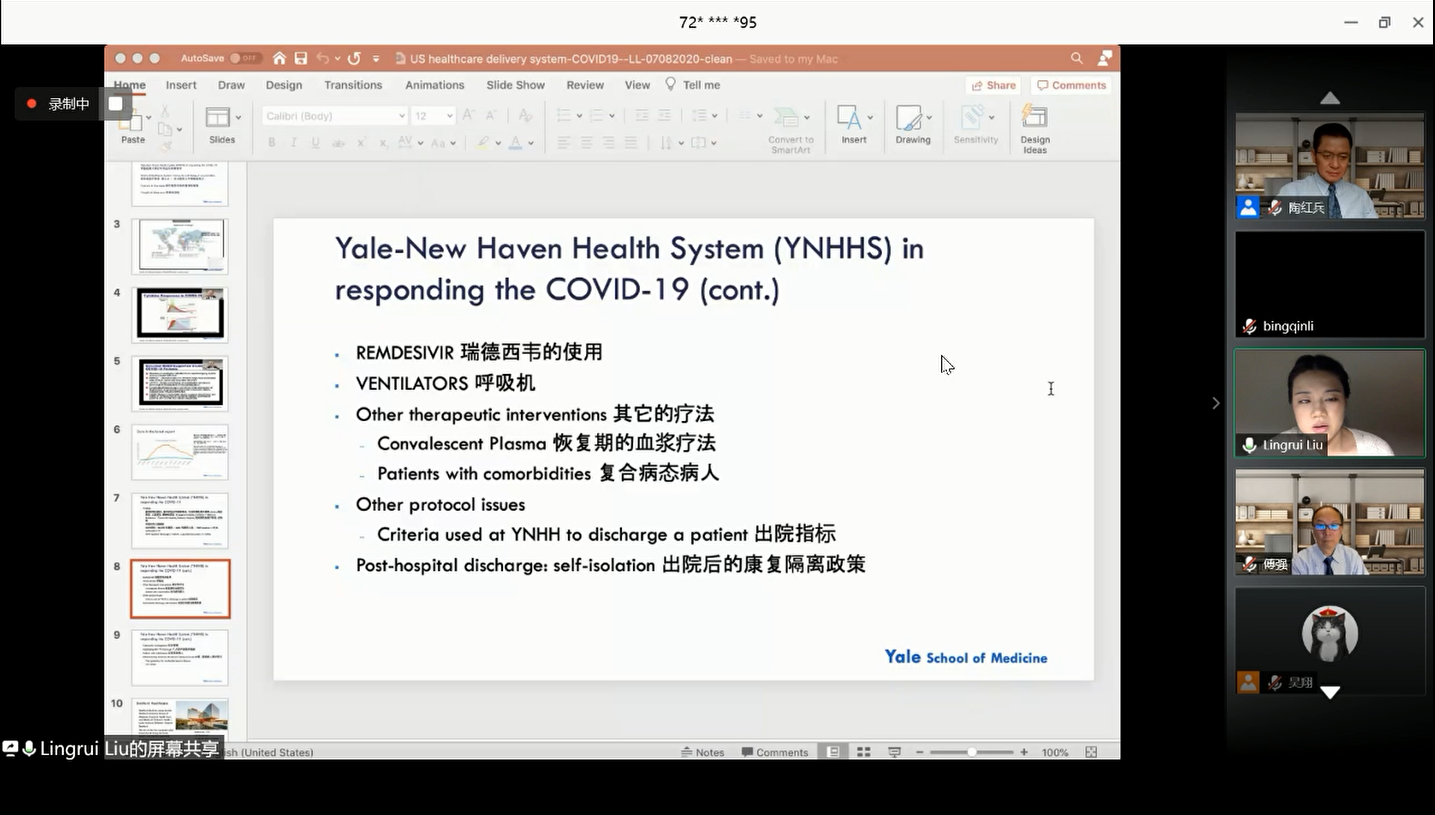Image resolution: width=1435 pixels, height=815 pixels.
Task: Open the Calibri (Body) font dropdown
Action: click(x=334, y=116)
